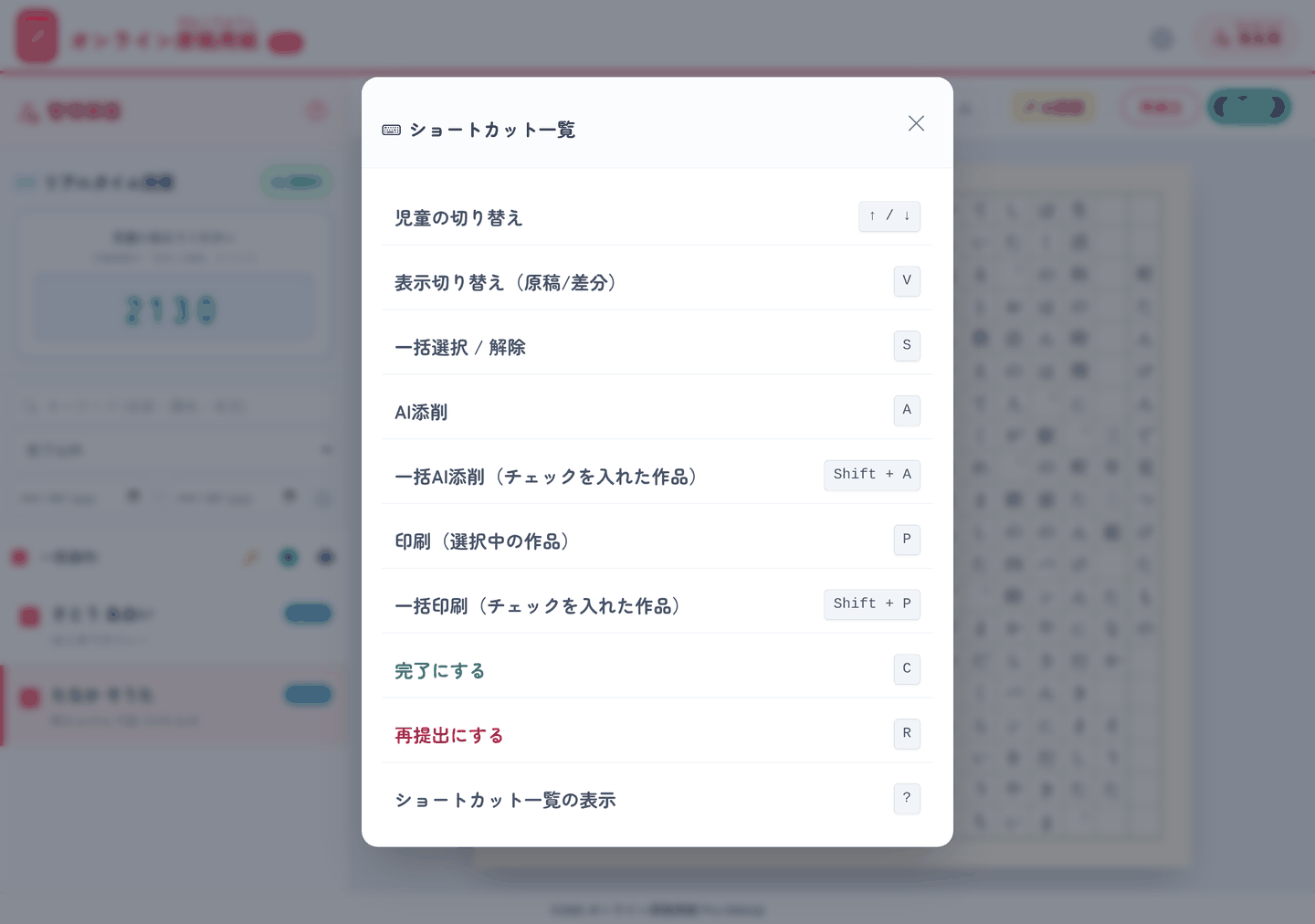Click the R shortcut key badge

coord(907,734)
